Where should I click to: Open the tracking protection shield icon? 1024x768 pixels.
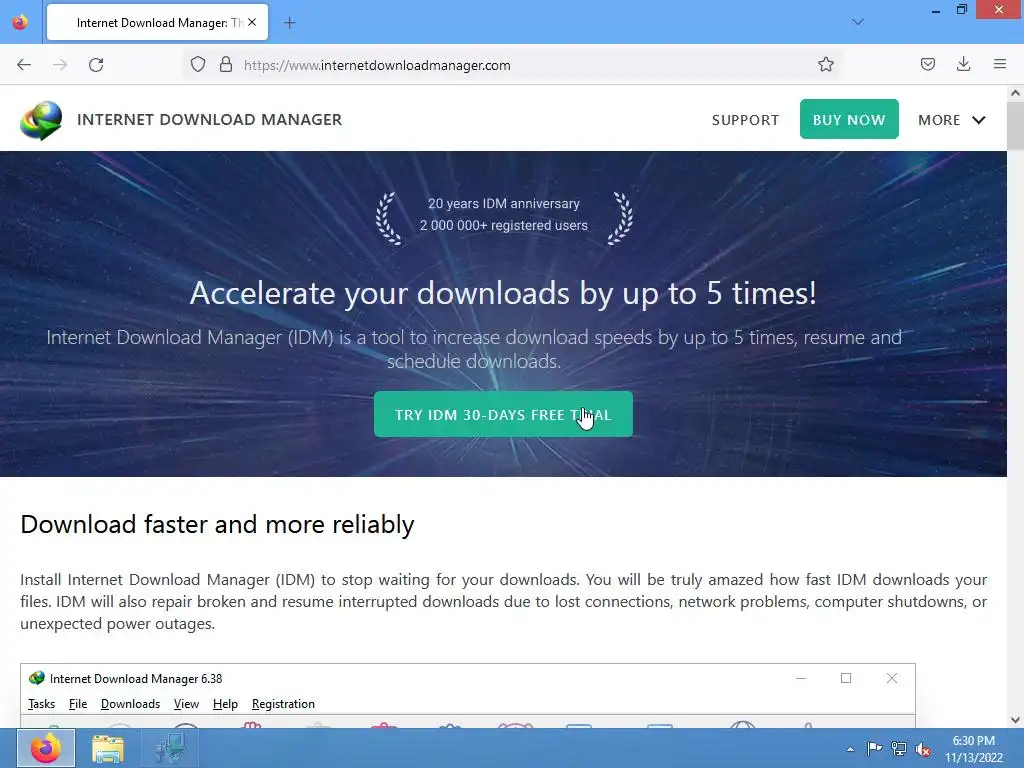point(198,65)
